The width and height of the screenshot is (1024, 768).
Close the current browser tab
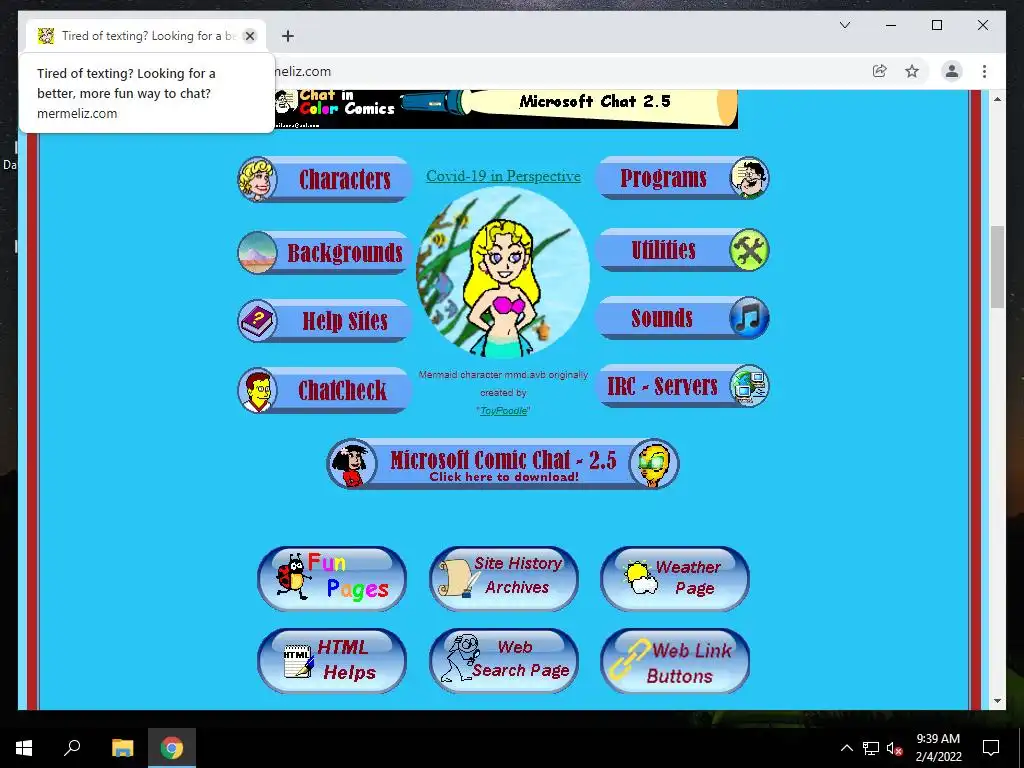click(249, 36)
